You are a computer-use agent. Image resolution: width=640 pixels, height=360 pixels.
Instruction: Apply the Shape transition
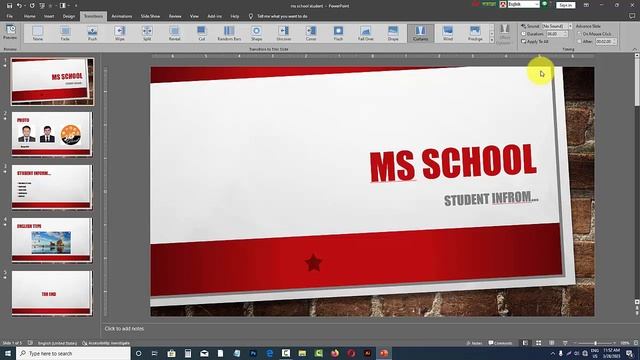point(256,33)
